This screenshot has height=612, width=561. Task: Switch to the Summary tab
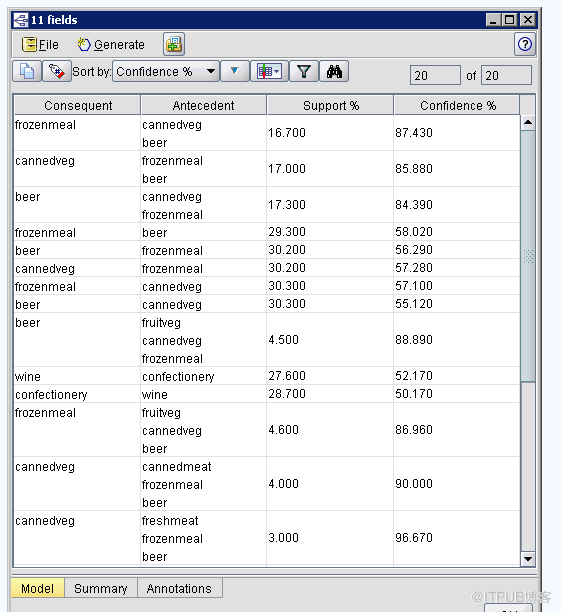pyautogui.click(x=101, y=588)
